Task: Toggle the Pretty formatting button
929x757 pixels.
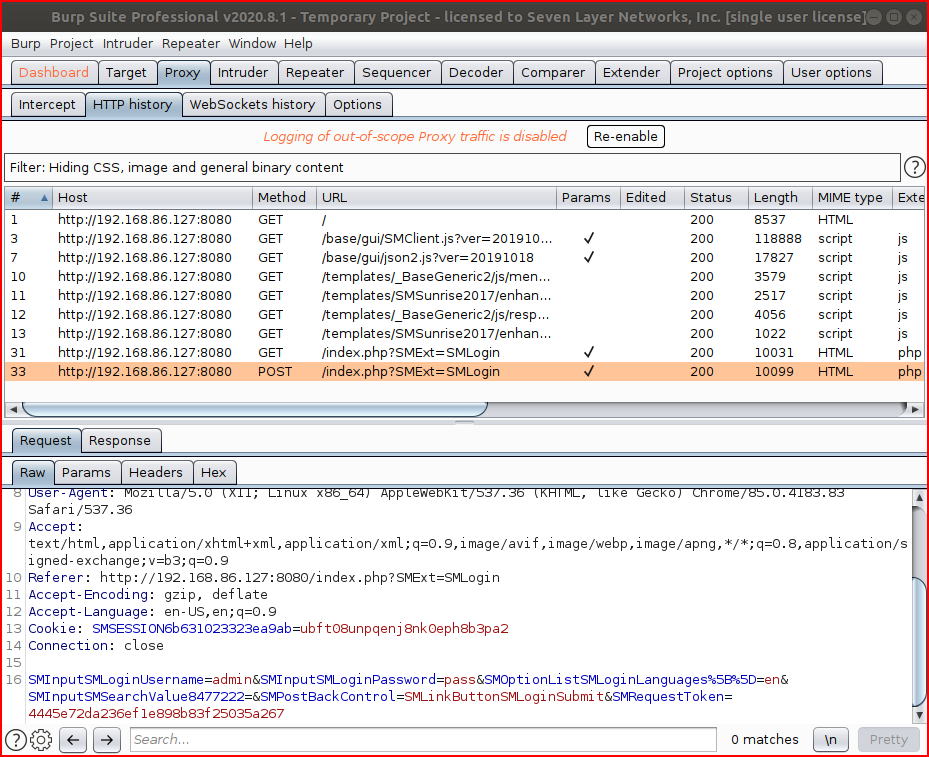Action: 889,740
